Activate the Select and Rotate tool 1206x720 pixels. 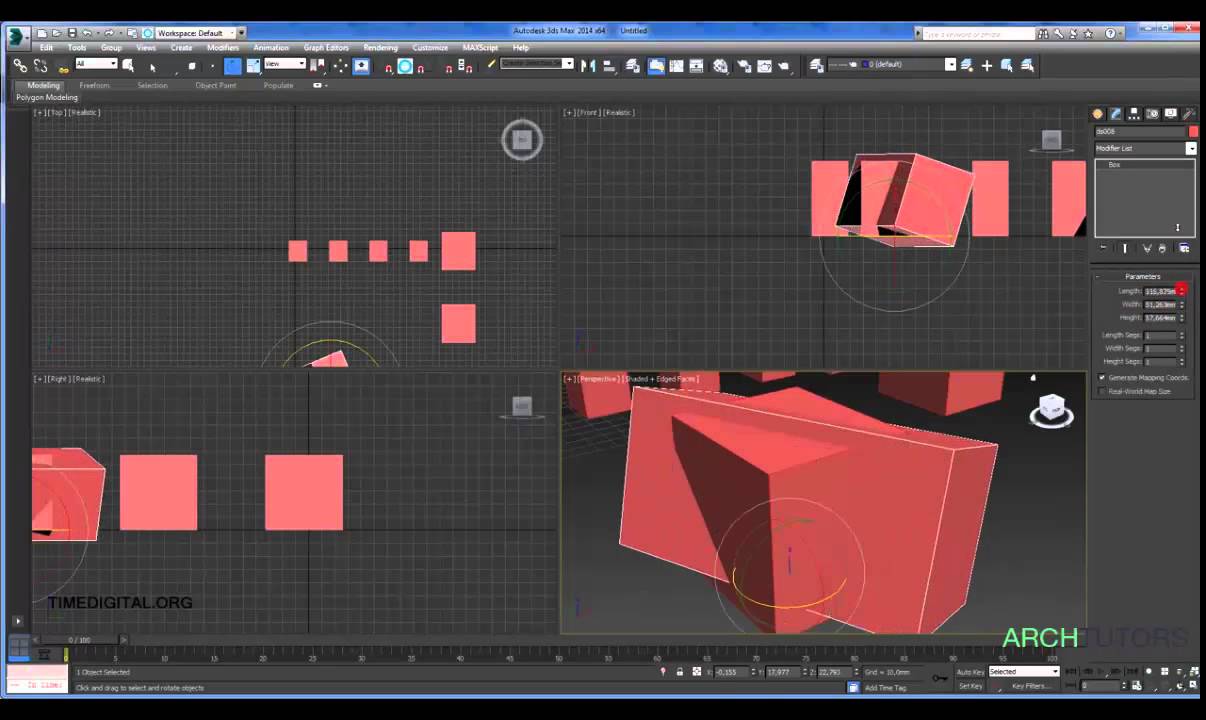click(x=232, y=66)
